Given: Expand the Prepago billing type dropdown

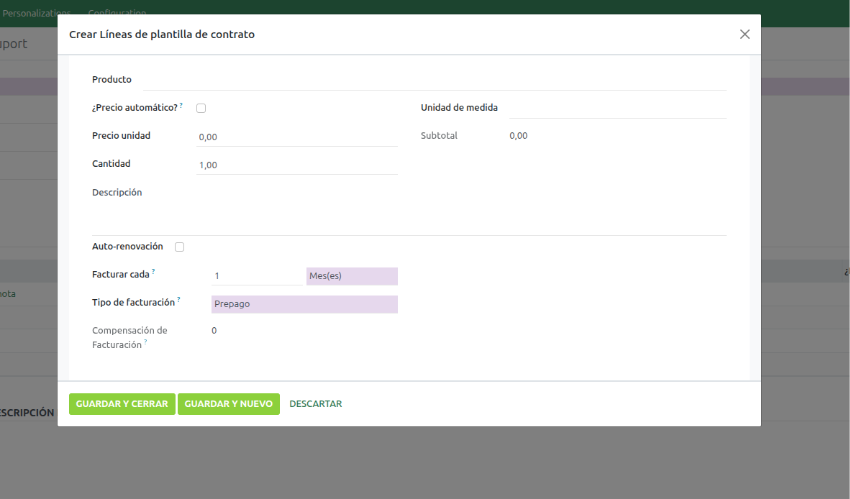Looking at the screenshot, I should coord(304,304).
